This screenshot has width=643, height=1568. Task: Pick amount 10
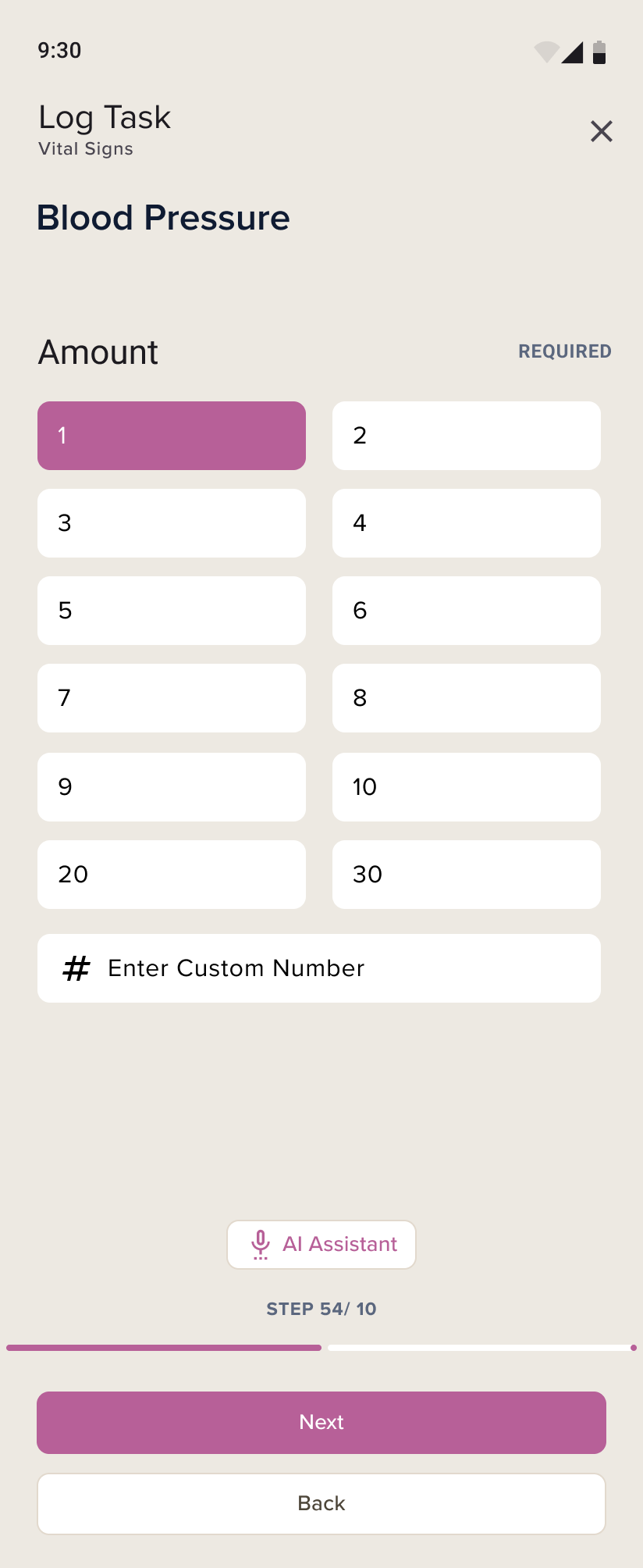(467, 787)
